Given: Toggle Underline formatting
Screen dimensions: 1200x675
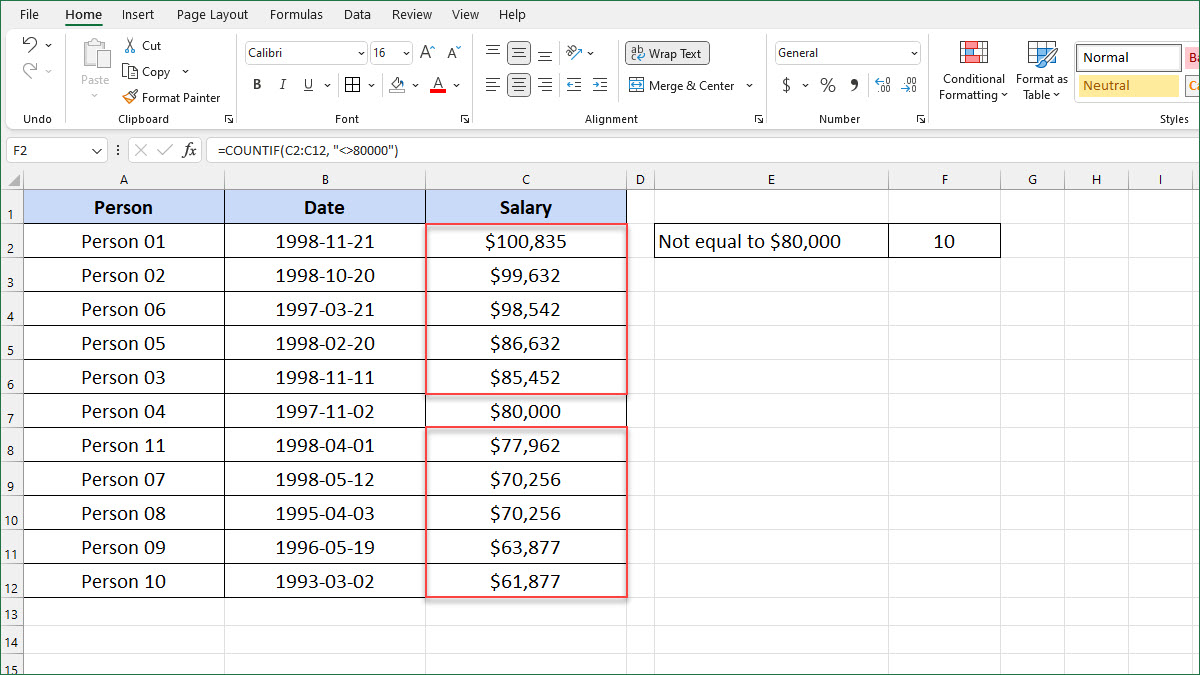Looking at the screenshot, I should click(308, 85).
